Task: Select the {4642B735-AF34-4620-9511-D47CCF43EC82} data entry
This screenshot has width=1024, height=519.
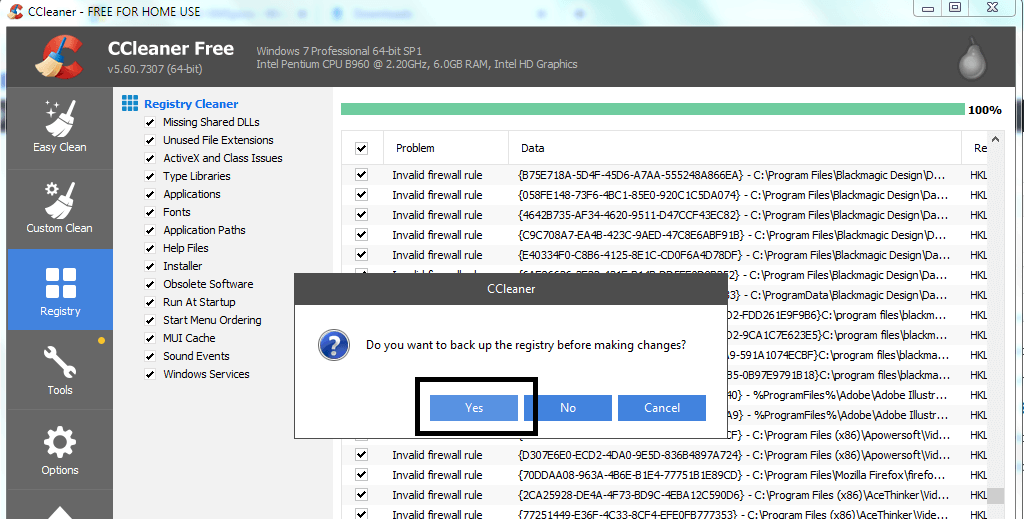Action: 733,215
